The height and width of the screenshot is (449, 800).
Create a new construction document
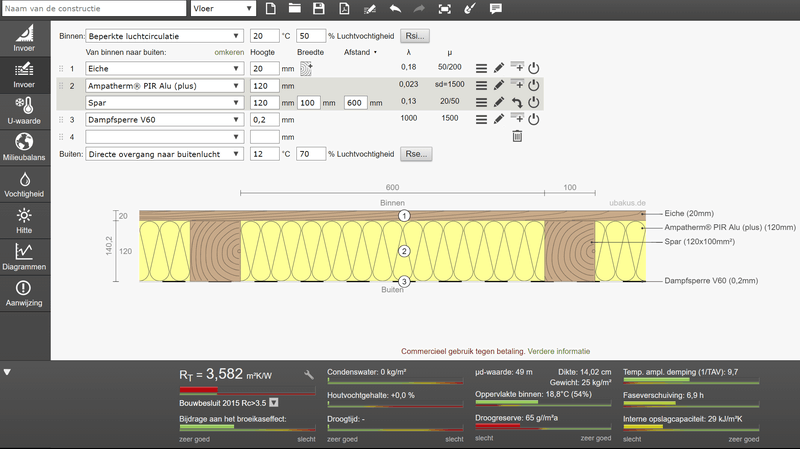[x=270, y=9]
